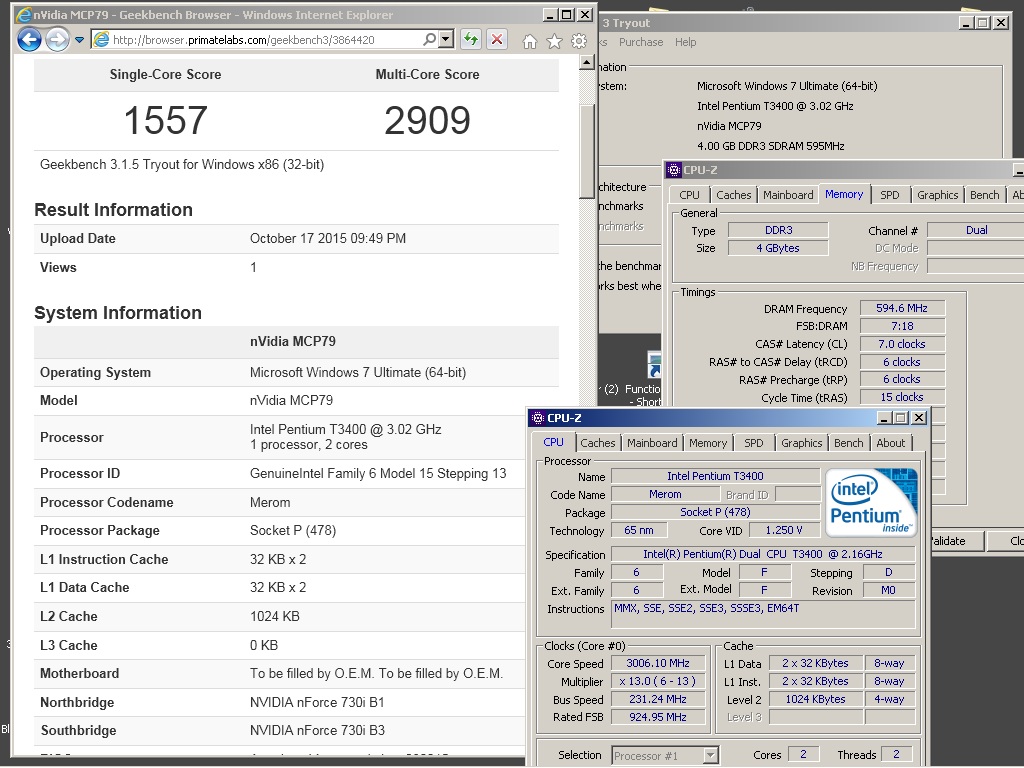
Task: Click Single-Core Score 1557
Action: tap(165, 121)
